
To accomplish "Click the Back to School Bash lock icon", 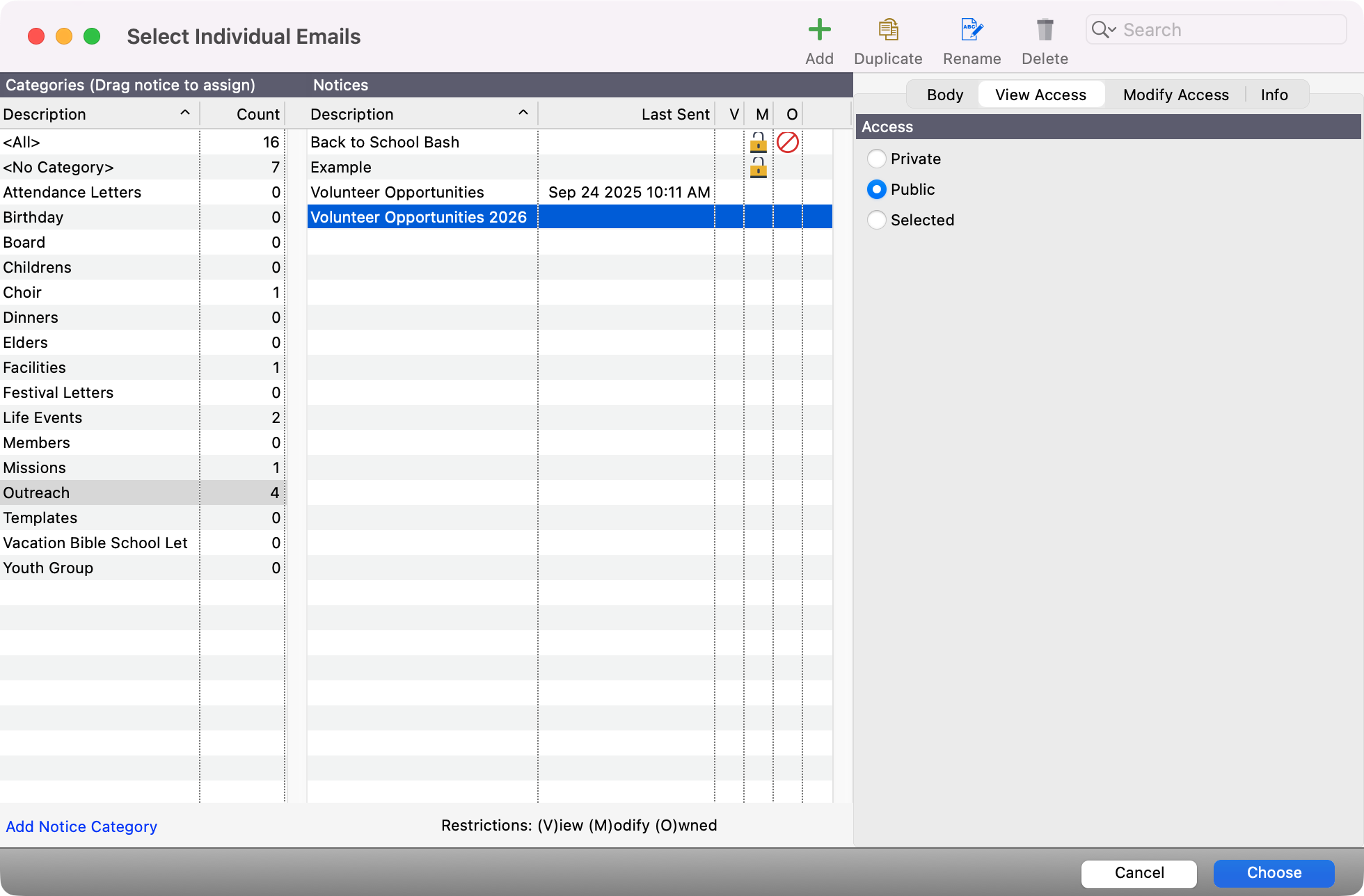I will click(x=758, y=143).
